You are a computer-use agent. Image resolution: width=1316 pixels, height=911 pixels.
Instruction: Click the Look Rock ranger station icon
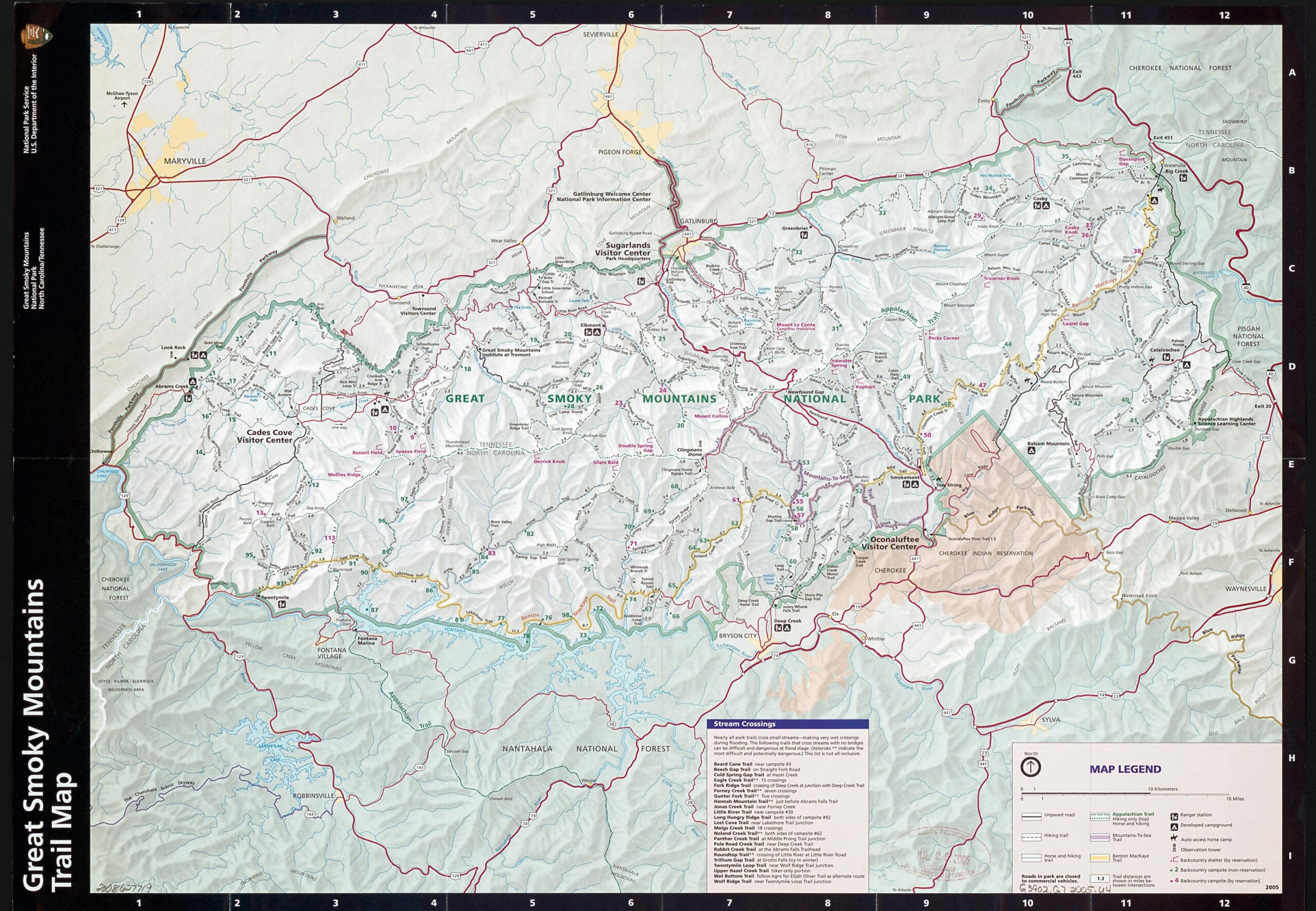pyautogui.click(x=194, y=355)
